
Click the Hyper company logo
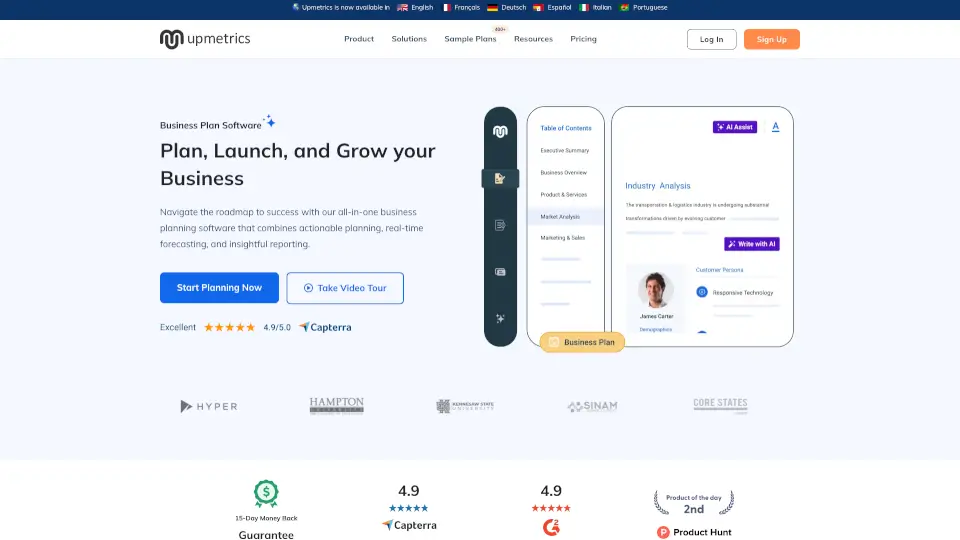click(x=209, y=406)
